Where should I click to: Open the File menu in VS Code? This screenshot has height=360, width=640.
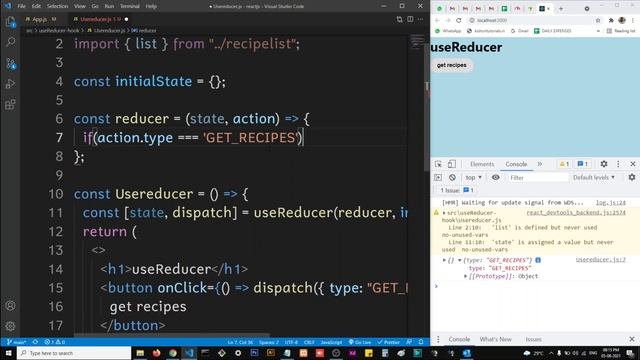[22, 6]
